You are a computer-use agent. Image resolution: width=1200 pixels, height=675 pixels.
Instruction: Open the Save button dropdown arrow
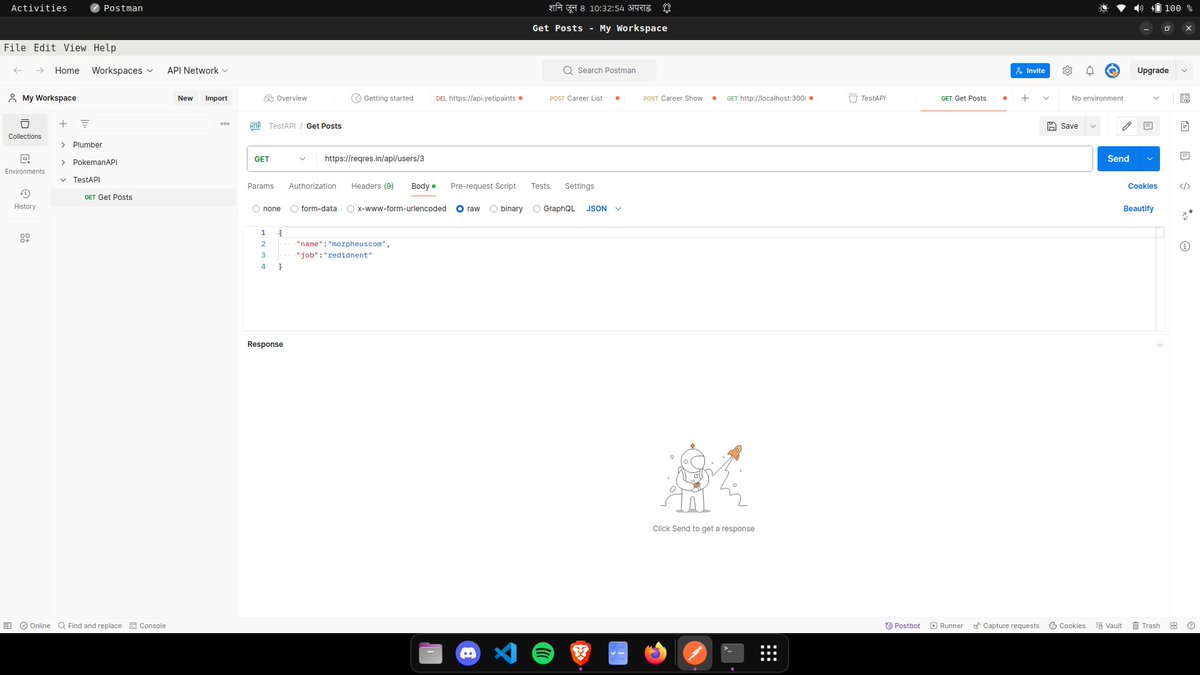point(1093,126)
